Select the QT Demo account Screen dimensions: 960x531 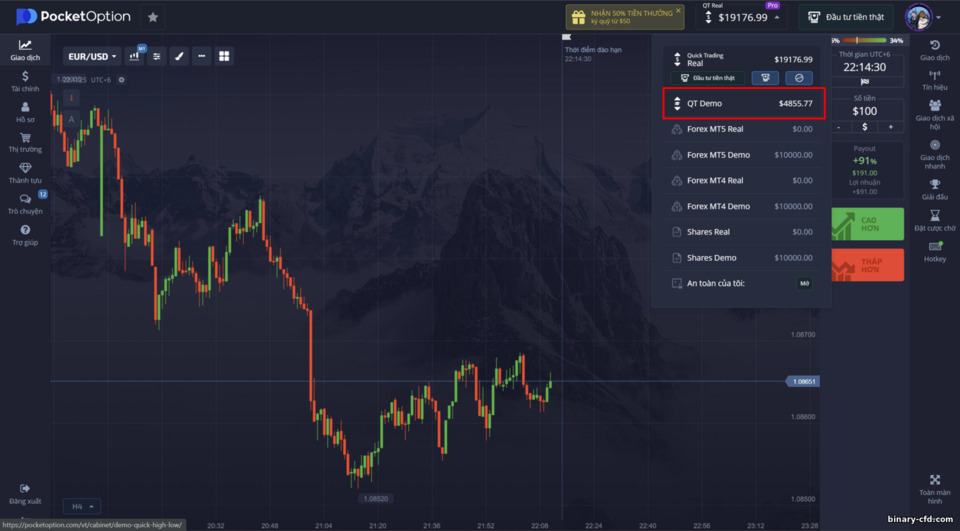(744, 104)
